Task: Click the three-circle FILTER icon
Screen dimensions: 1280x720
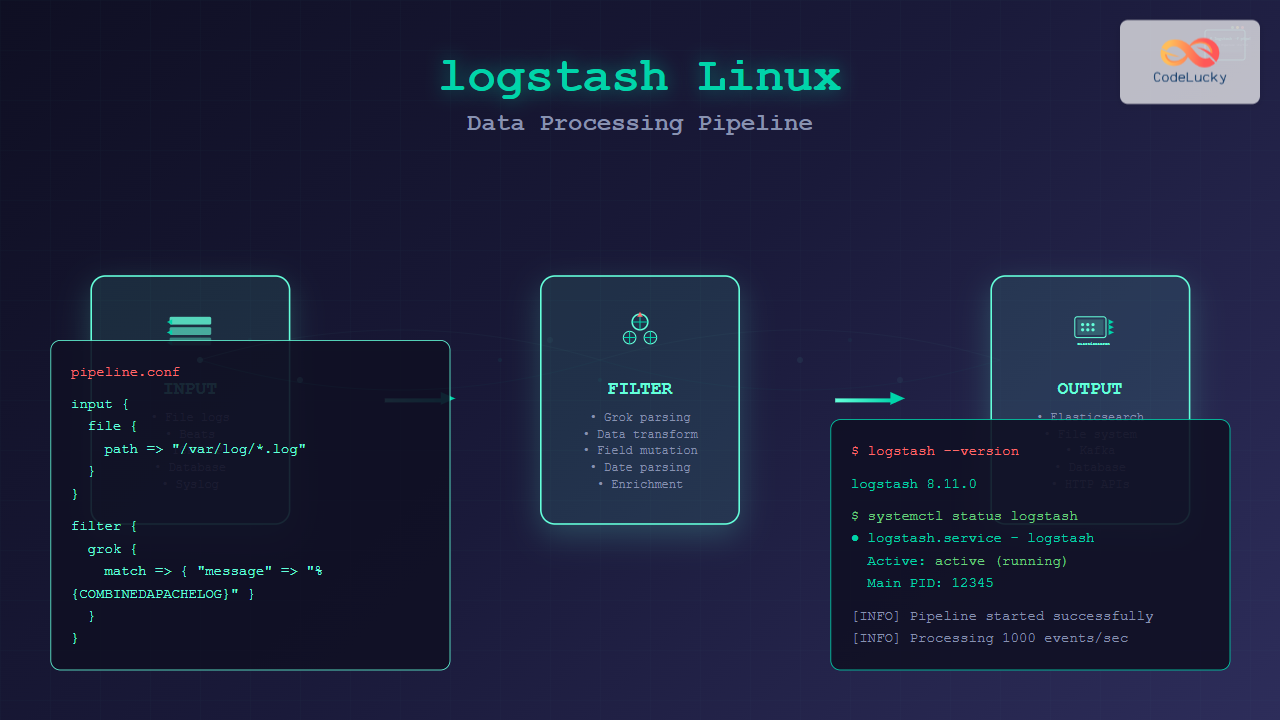Action: pyautogui.click(x=640, y=329)
